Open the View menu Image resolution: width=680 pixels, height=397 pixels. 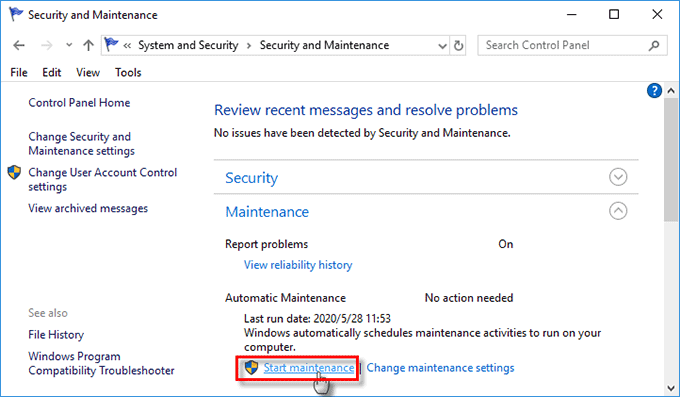pos(88,72)
